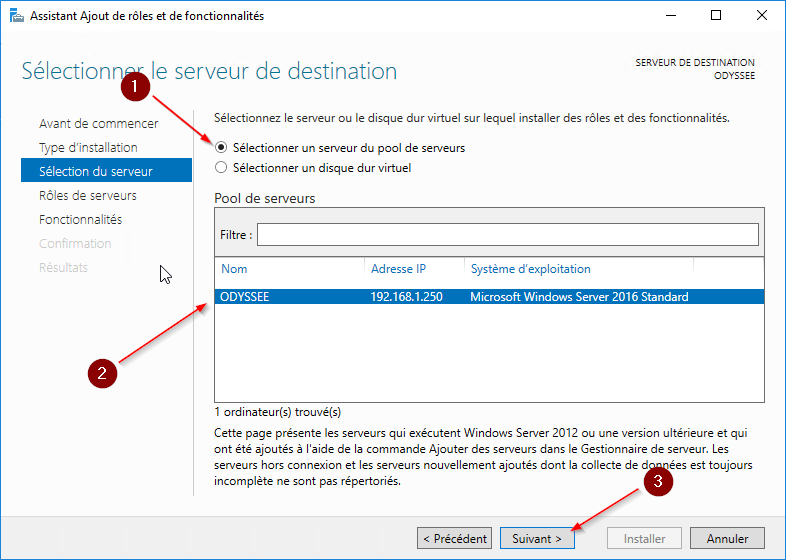Maximize the wizard window
The image size is (786, 560).
click(716, 16)
